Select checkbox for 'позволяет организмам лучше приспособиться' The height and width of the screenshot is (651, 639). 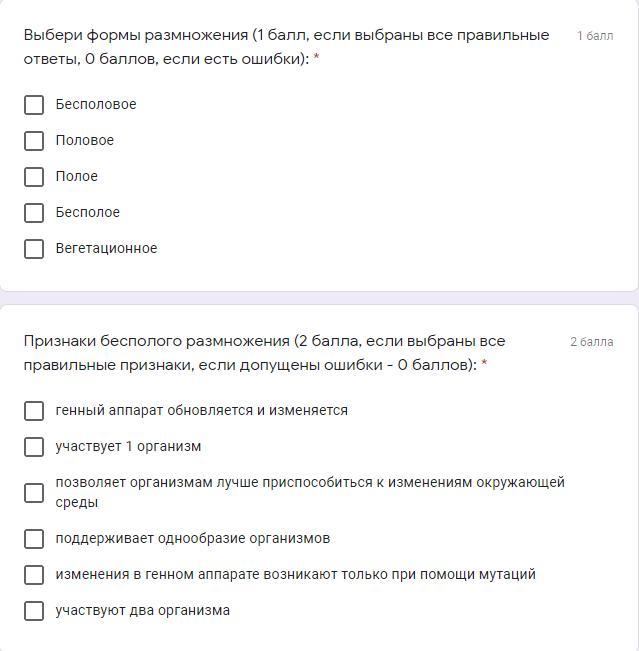34,493
